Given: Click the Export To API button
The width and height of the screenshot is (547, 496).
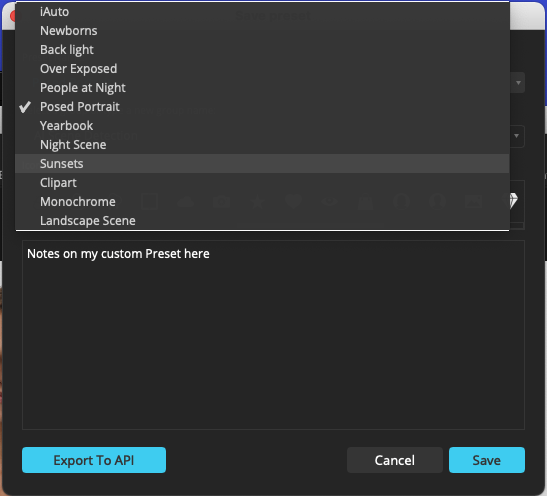Looking at the screenshot, I should click(x=94, y=460).
